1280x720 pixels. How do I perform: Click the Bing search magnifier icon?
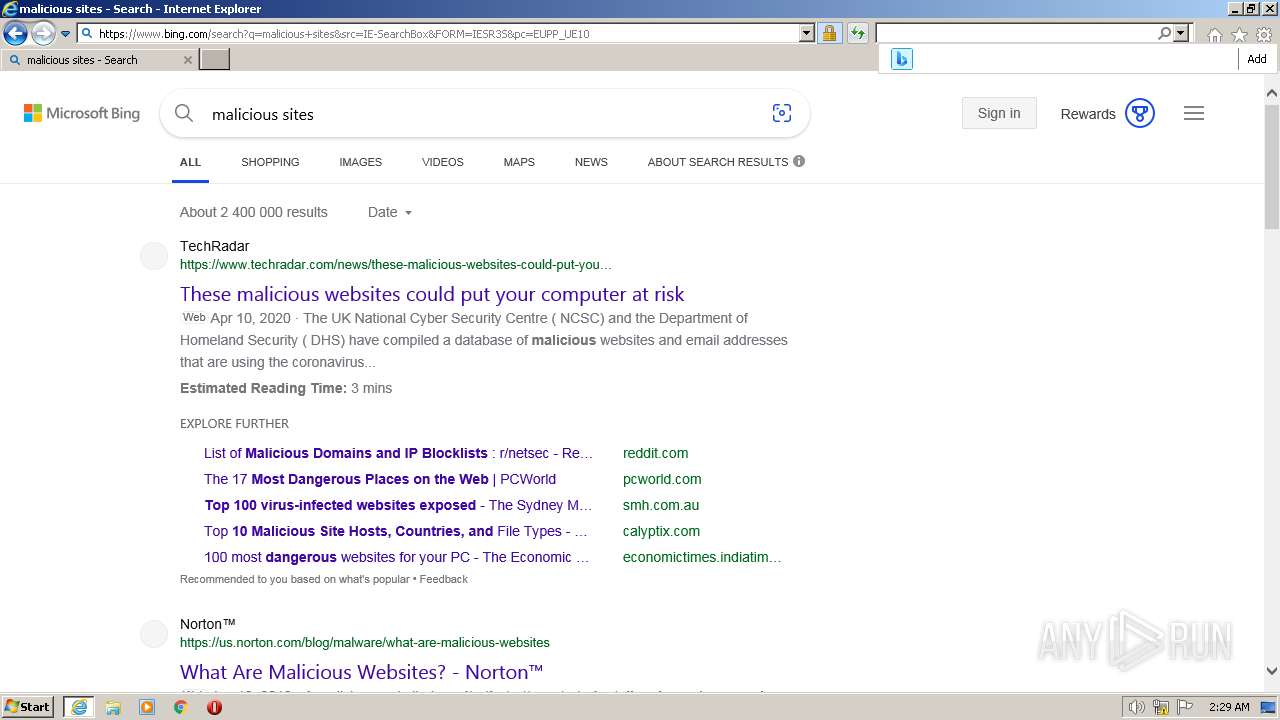[x=184, y=113]
